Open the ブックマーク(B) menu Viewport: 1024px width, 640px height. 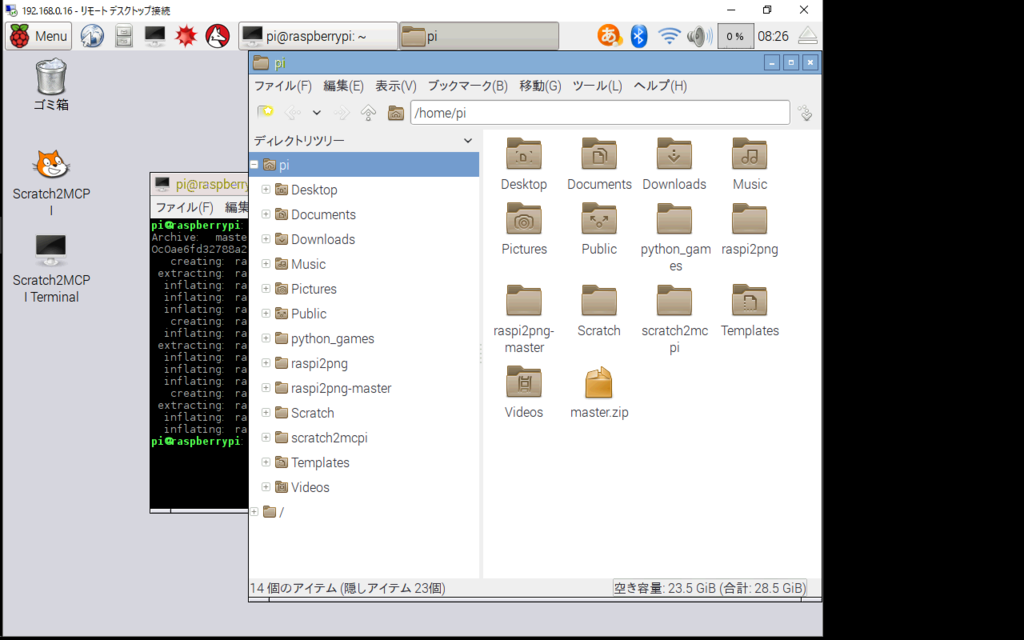pos(468,86)
